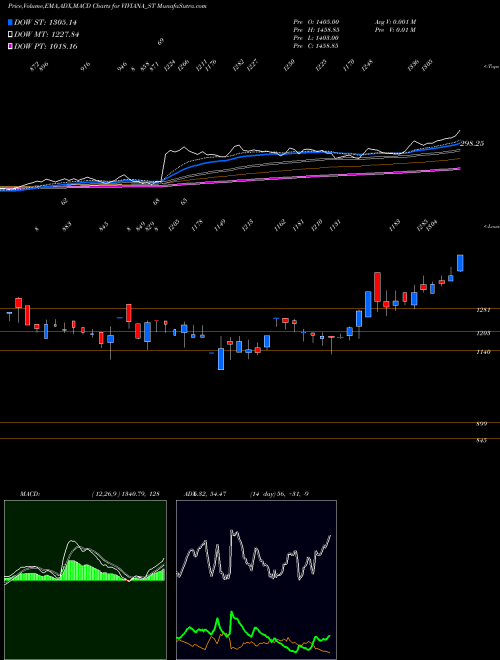The image size is (500, 660).
Task: Click the chart title mentioning MunafaSutra.com
Action: click(107, 6)
